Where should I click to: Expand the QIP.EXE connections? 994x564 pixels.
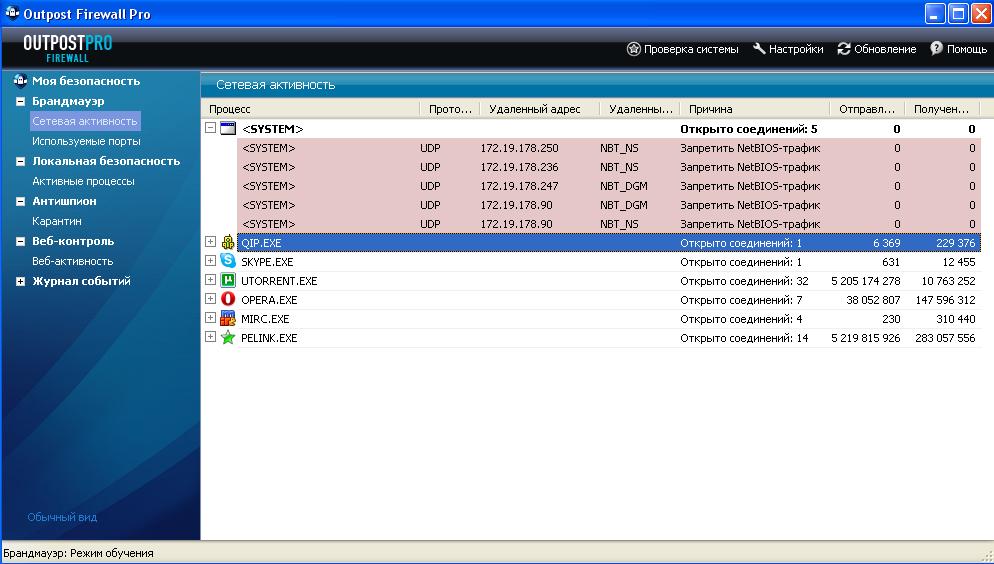(210, 241)
